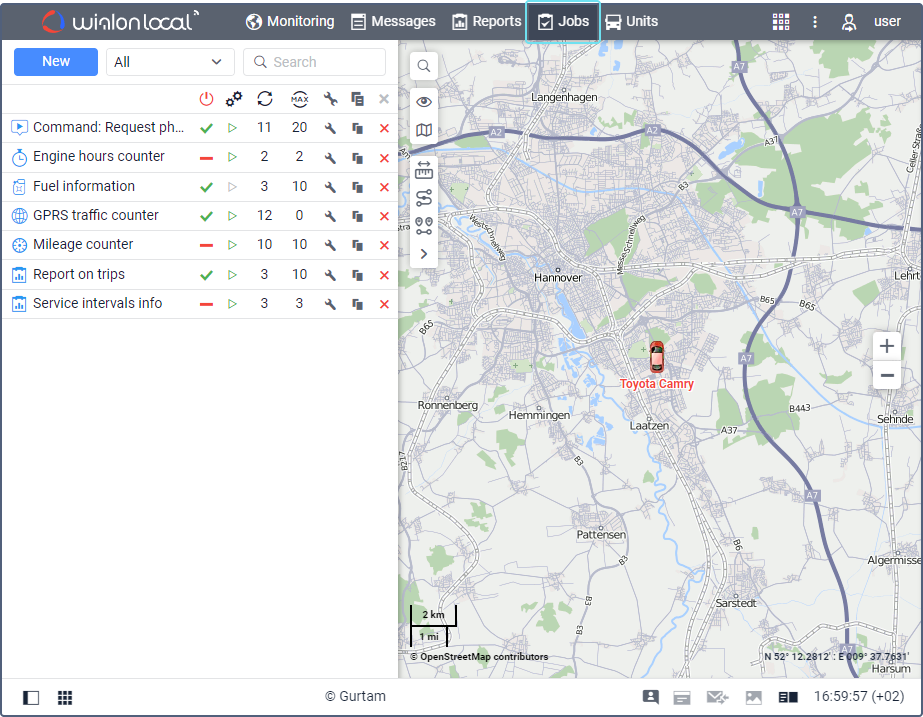Expand the All filter dropdown
This screenshot has height=717, width=923.
[x=170, y=62]
